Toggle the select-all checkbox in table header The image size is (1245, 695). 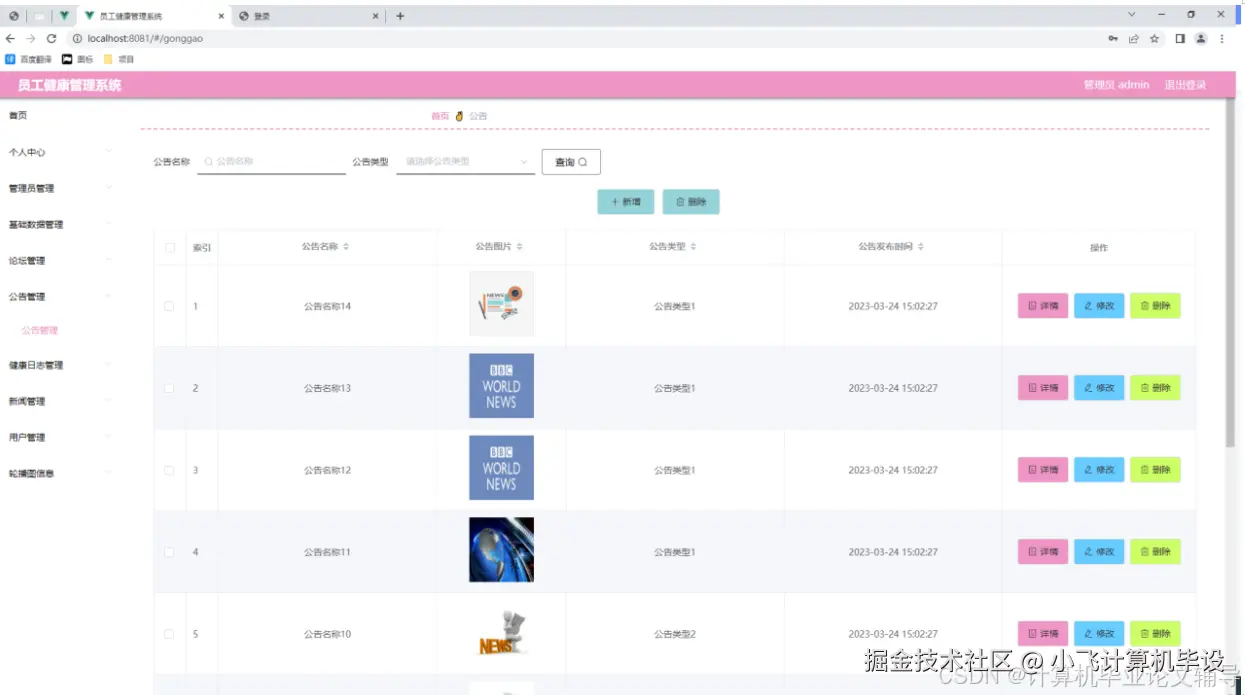click(x=169, y=247)
